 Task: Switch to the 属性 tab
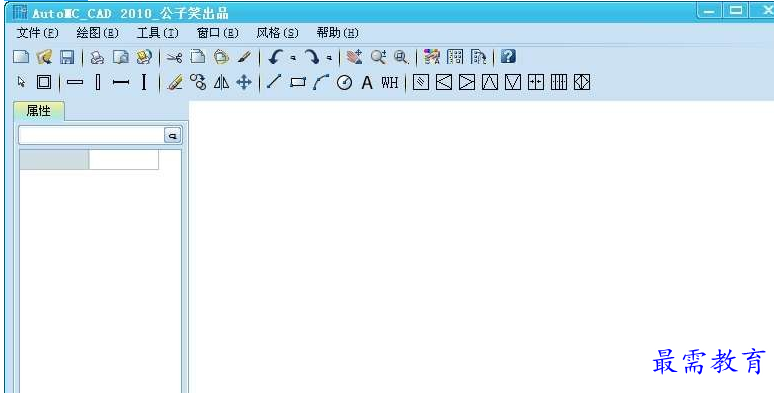pyautogui.click(x=39, y=111)
